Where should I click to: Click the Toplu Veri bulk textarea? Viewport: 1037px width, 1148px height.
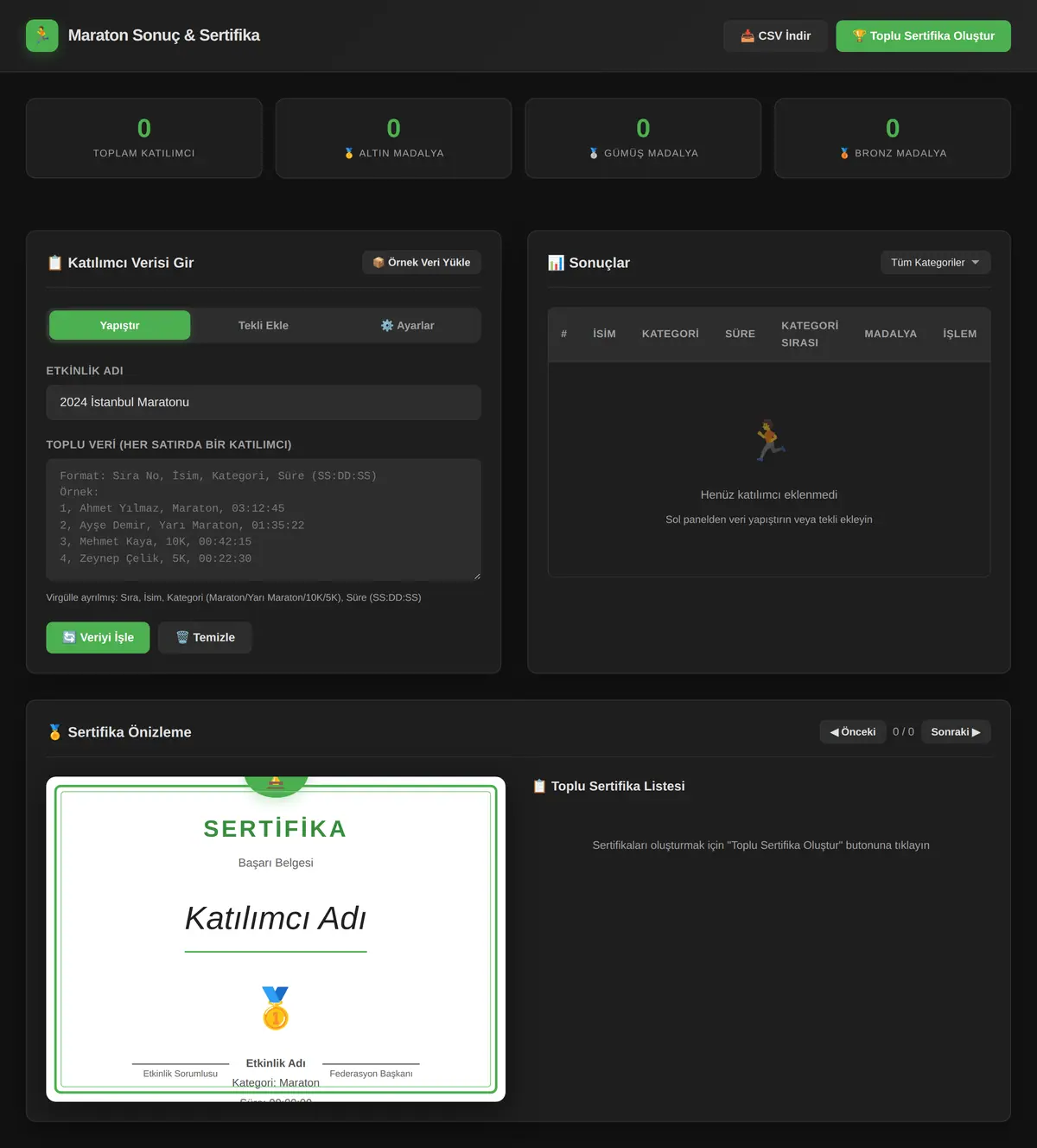click(264, 520)
